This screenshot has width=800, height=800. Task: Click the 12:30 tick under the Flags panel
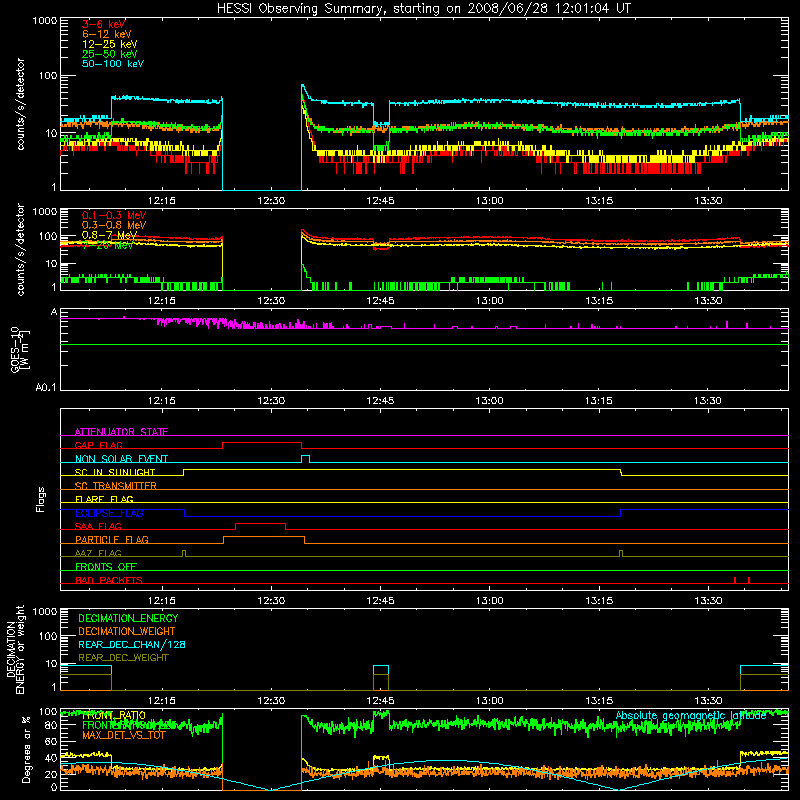point(271,601)
